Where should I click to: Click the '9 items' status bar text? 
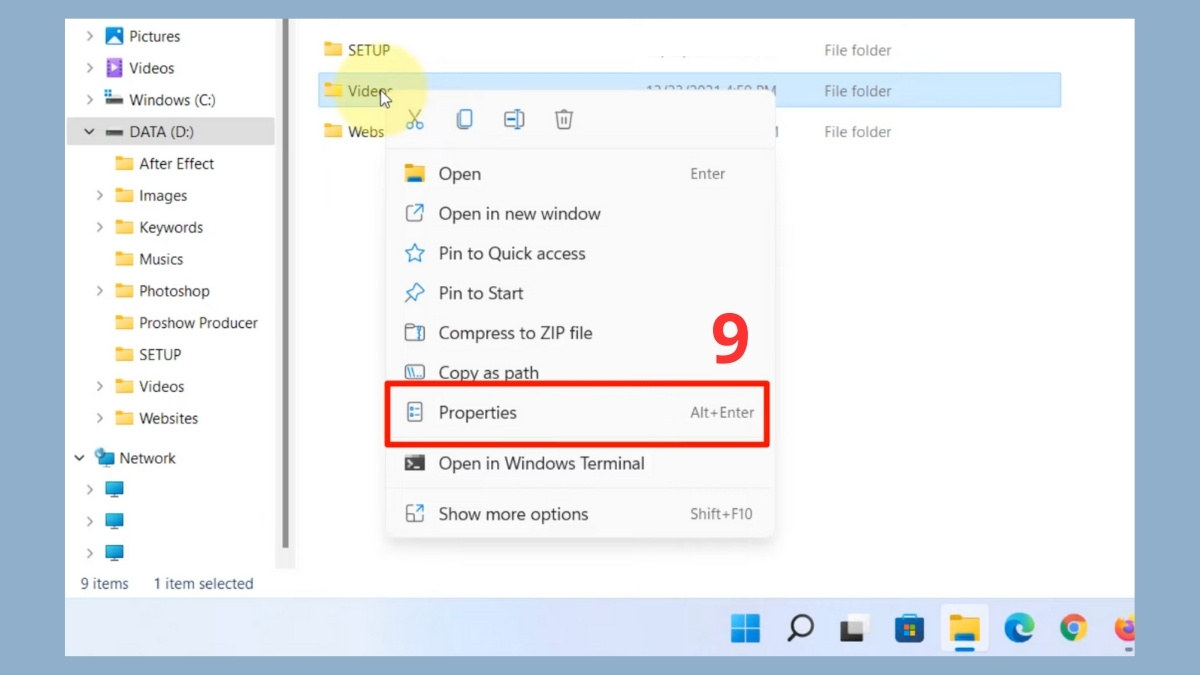pos(104,584)
